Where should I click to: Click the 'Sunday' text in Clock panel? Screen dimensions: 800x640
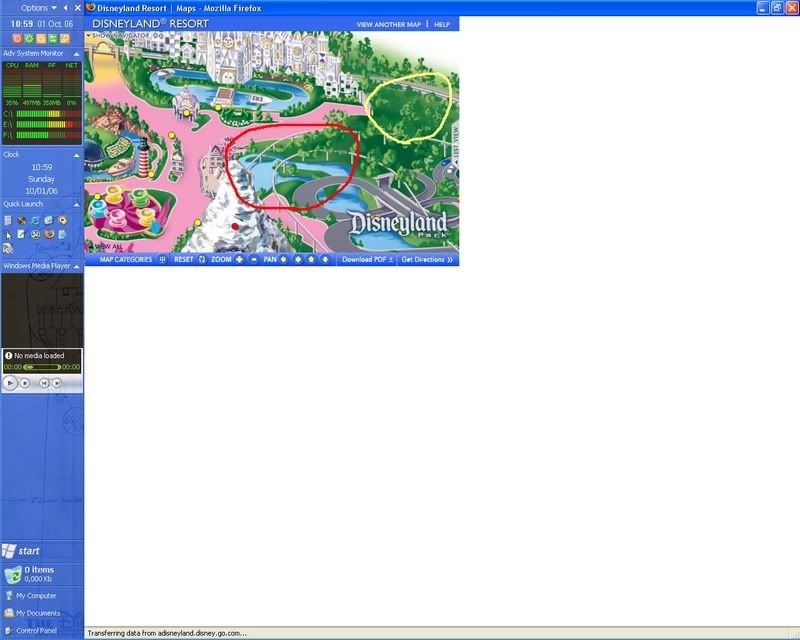(x=41, y=179)
